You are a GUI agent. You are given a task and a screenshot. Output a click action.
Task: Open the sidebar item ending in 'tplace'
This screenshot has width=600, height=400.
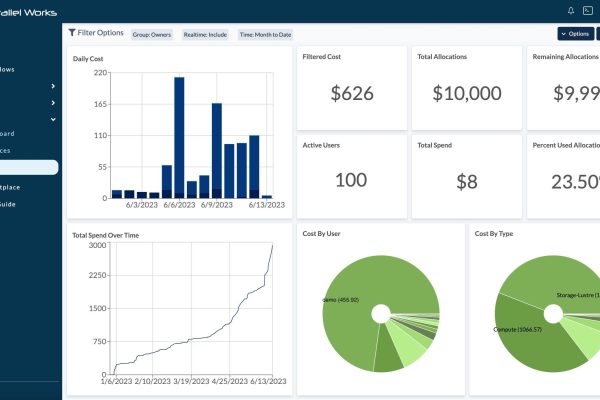(x=10, y=187)
